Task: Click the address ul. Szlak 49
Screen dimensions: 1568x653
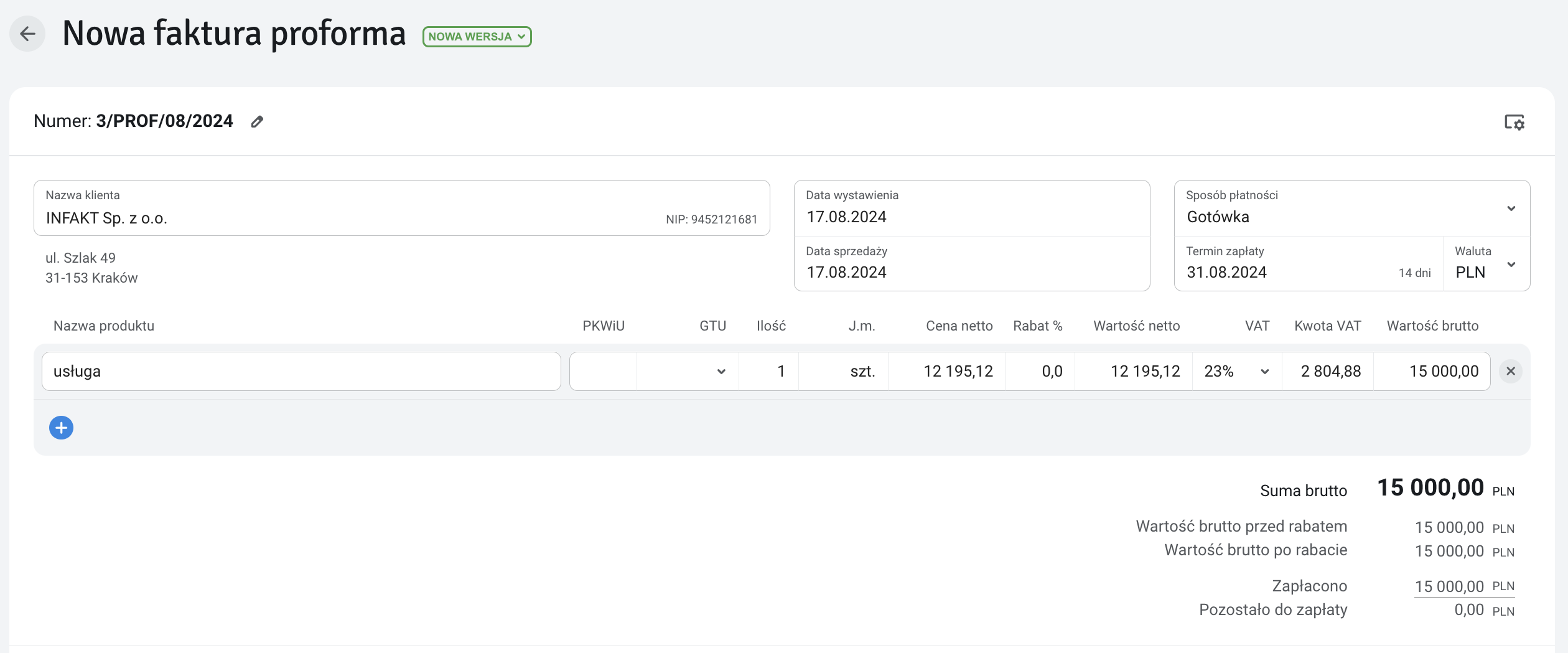Action: point(80,258)
